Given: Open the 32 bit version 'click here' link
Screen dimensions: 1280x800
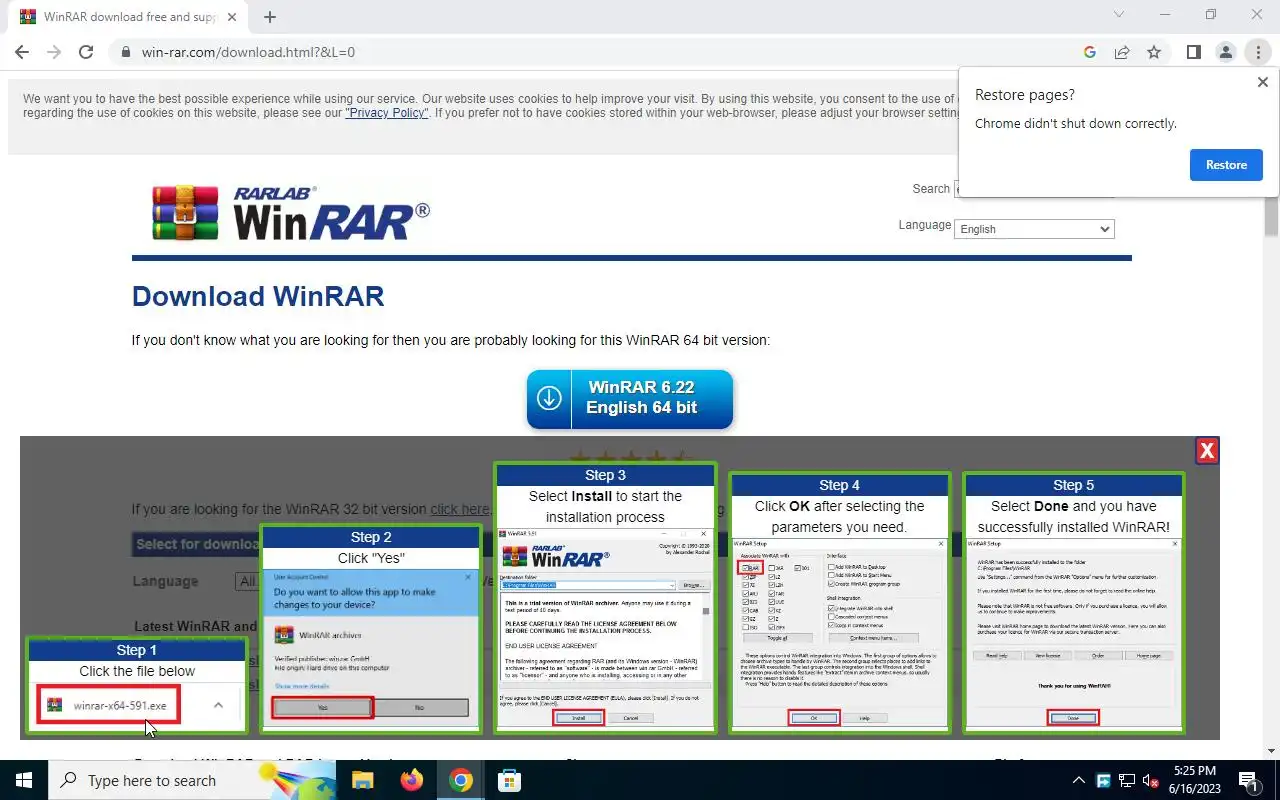Looking at the screenshot, I should [x=460, y=509].
